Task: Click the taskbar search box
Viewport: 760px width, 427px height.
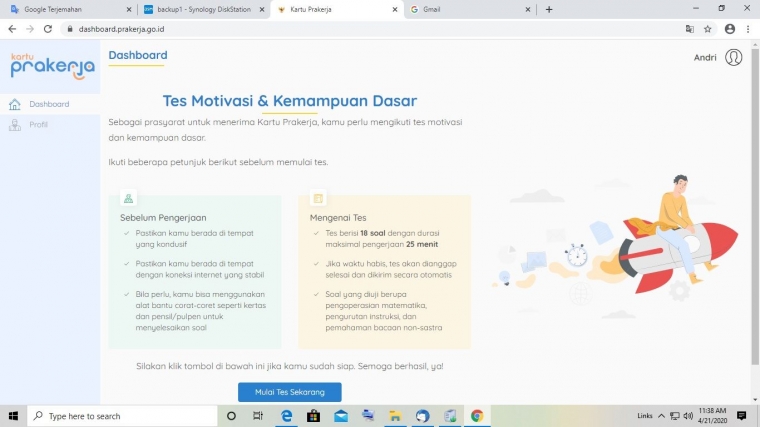Action: 122,416
